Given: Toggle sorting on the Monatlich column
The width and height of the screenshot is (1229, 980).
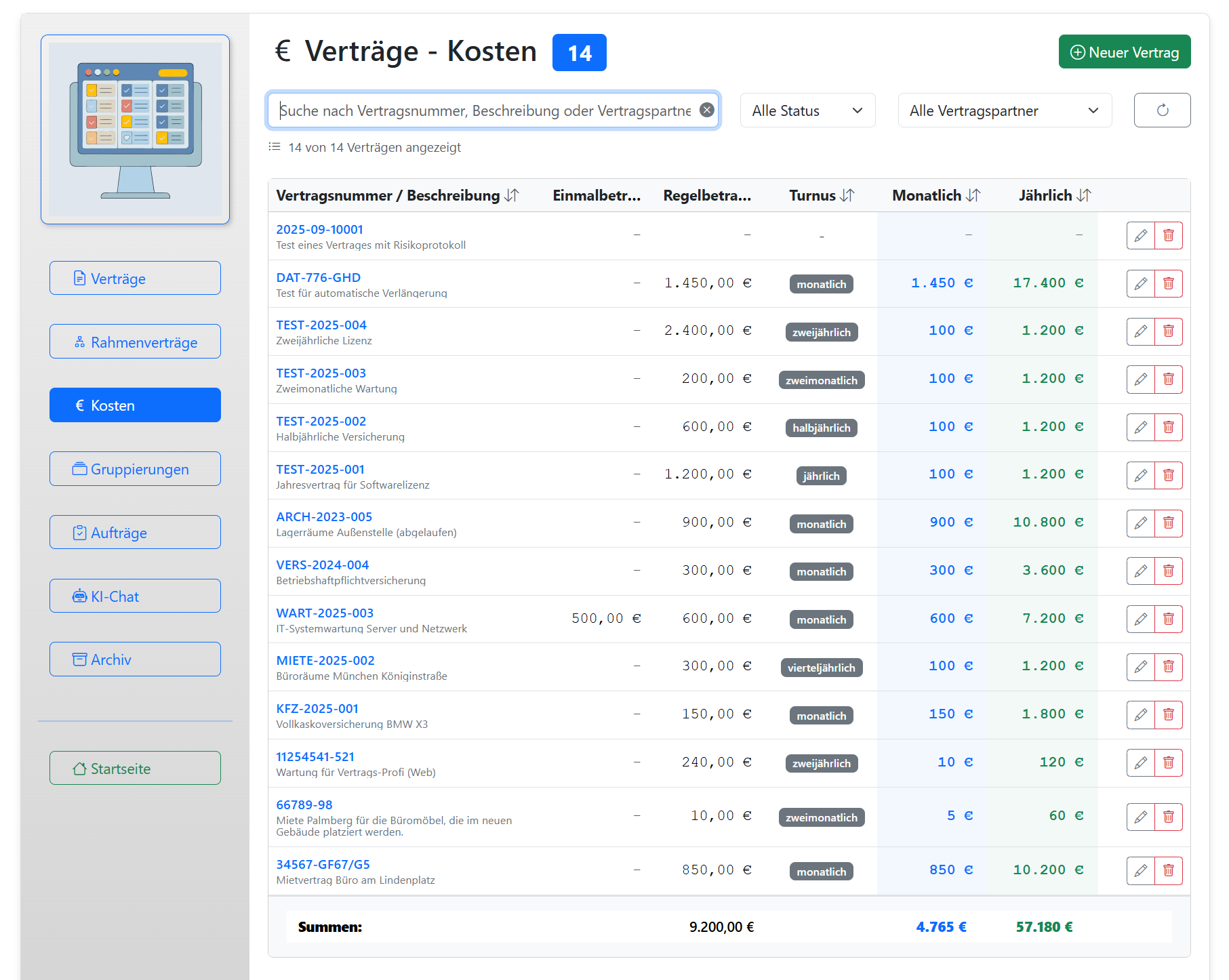Looking at the screenshot, I should [973, 195].
